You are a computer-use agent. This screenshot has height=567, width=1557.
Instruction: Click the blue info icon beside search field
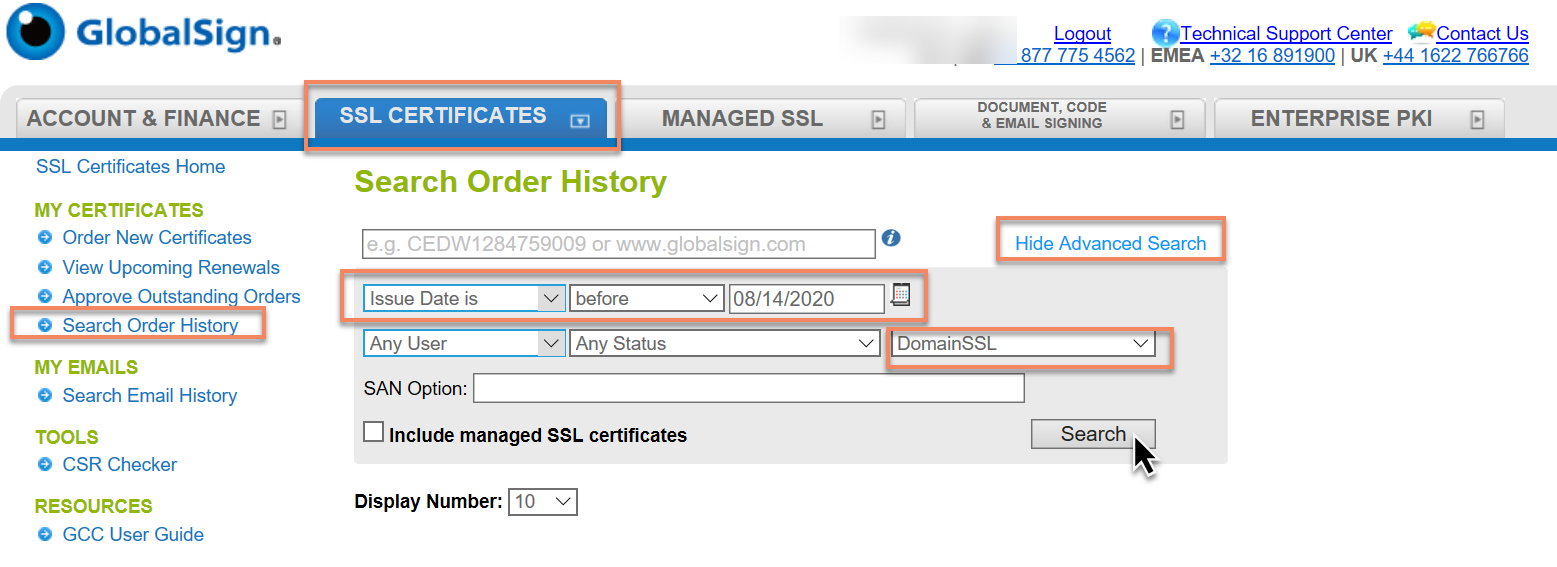[892, 238]
